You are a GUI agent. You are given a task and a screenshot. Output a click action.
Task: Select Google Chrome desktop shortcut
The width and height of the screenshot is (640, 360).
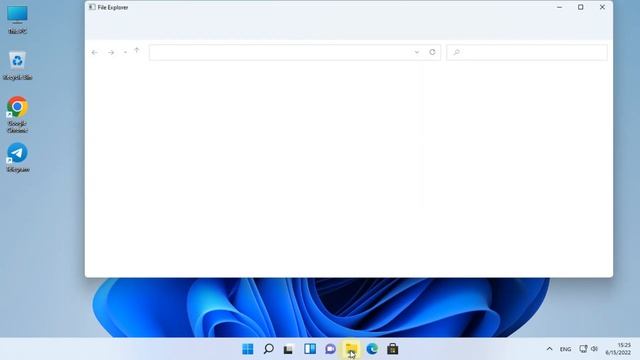point(17,114)
